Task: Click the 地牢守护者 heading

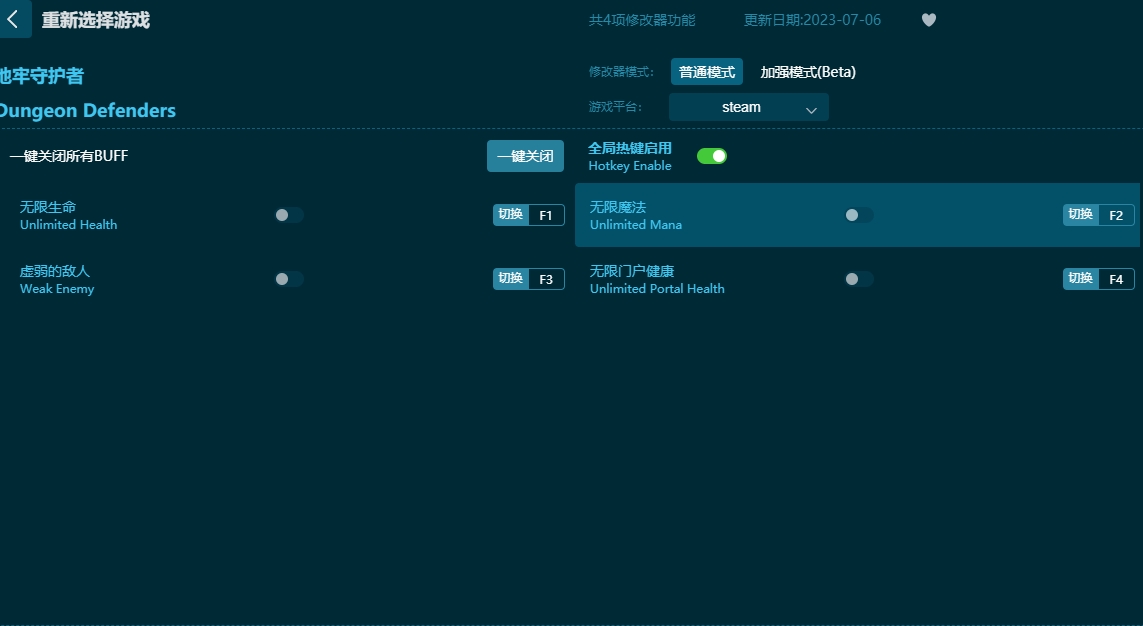Action: tap(42, 76)
